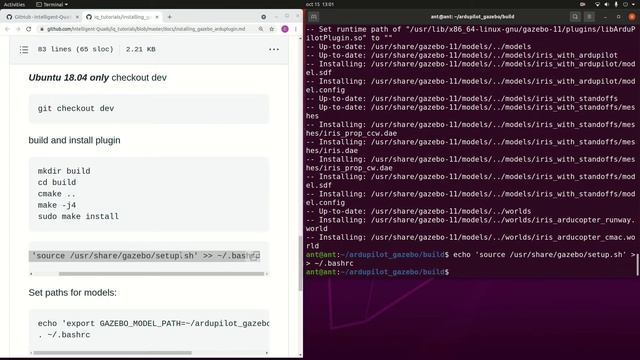Open the clock 'oct 15 13:01' in top bar
Viewport: 640px width, 360px height.
(320, 4)
